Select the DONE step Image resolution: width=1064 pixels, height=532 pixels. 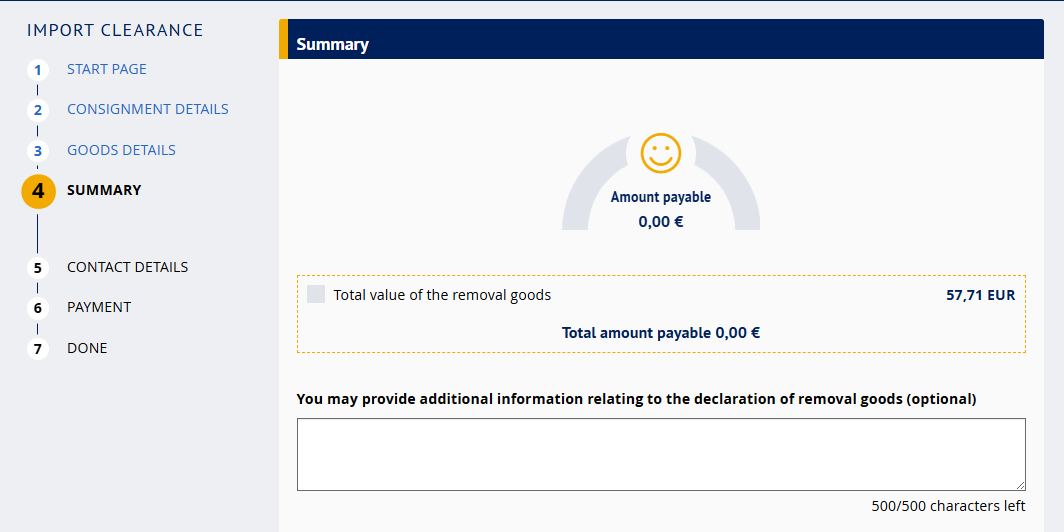[87, 348]
